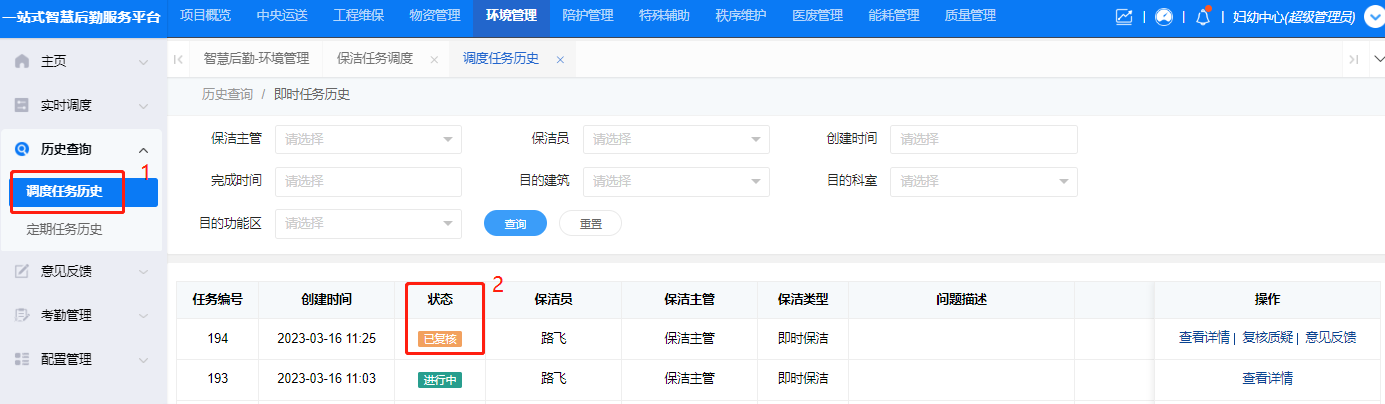Image resolution: width=1385 pixels, height=404 pixels.
Task: Open the 目的建筑 filter dropdown
Action: pos(676,181)
